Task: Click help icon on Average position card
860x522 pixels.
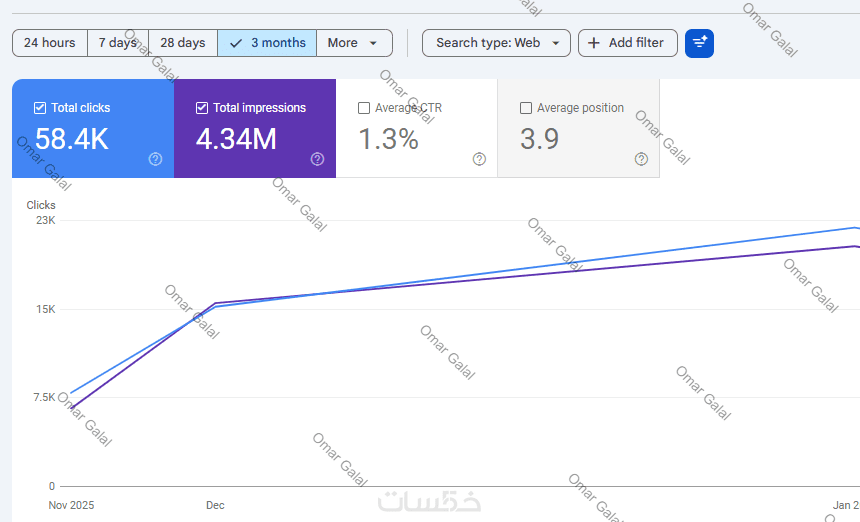Action: [641, 159]
